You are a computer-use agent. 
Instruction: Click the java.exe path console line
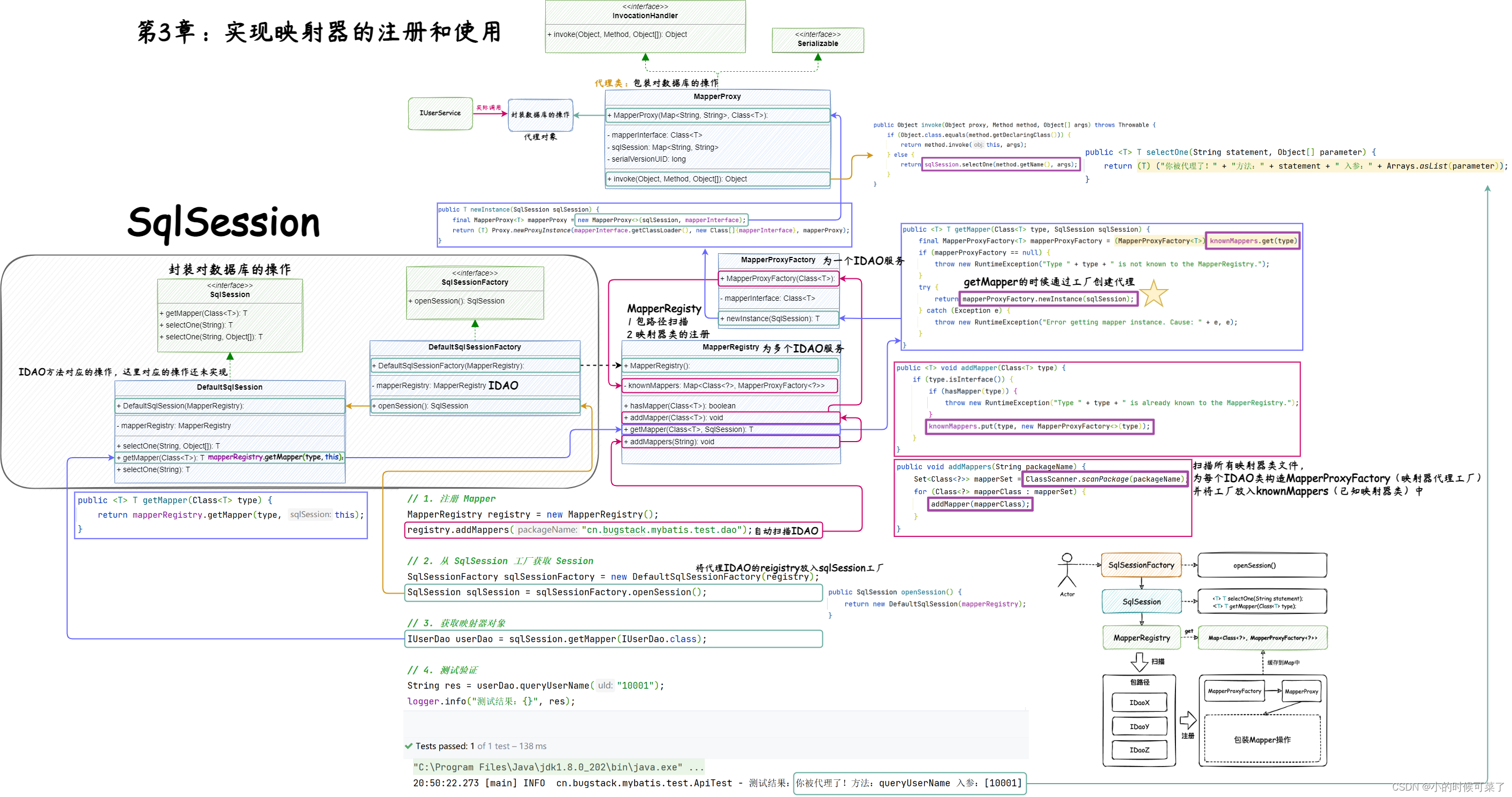click(558, 767)
